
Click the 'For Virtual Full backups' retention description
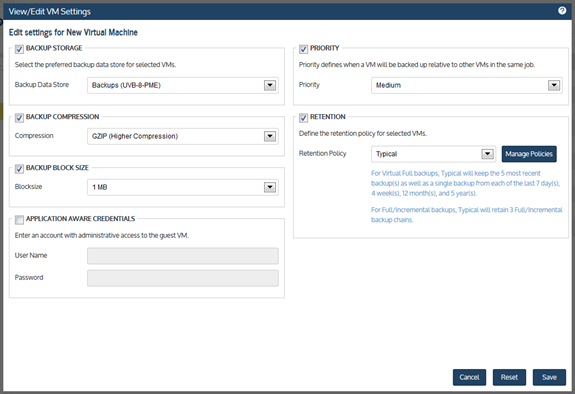click(x=465, y=183)
